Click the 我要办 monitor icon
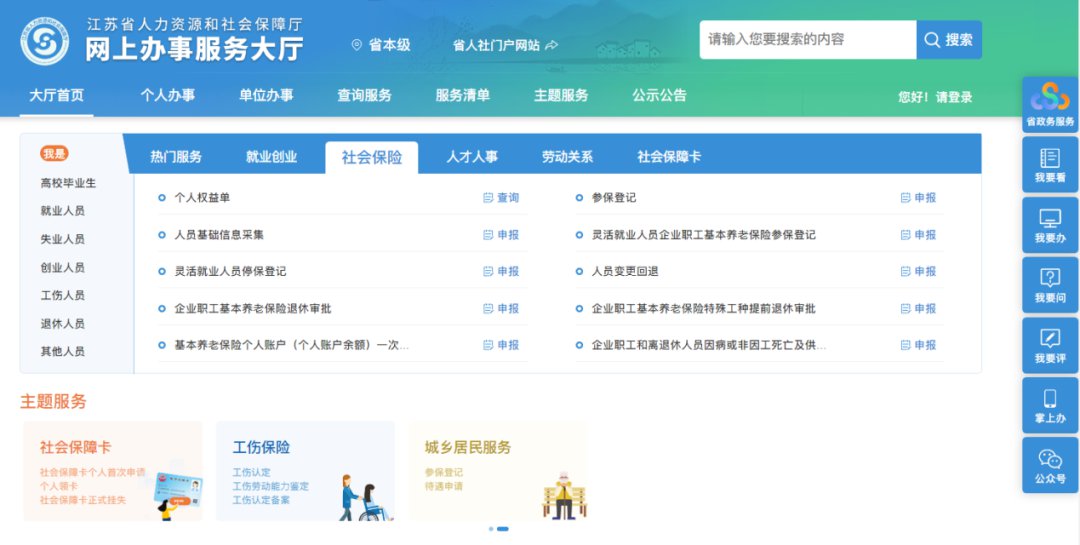The height and width of the screenshot is (545, 1080). tap(1050, 224)
